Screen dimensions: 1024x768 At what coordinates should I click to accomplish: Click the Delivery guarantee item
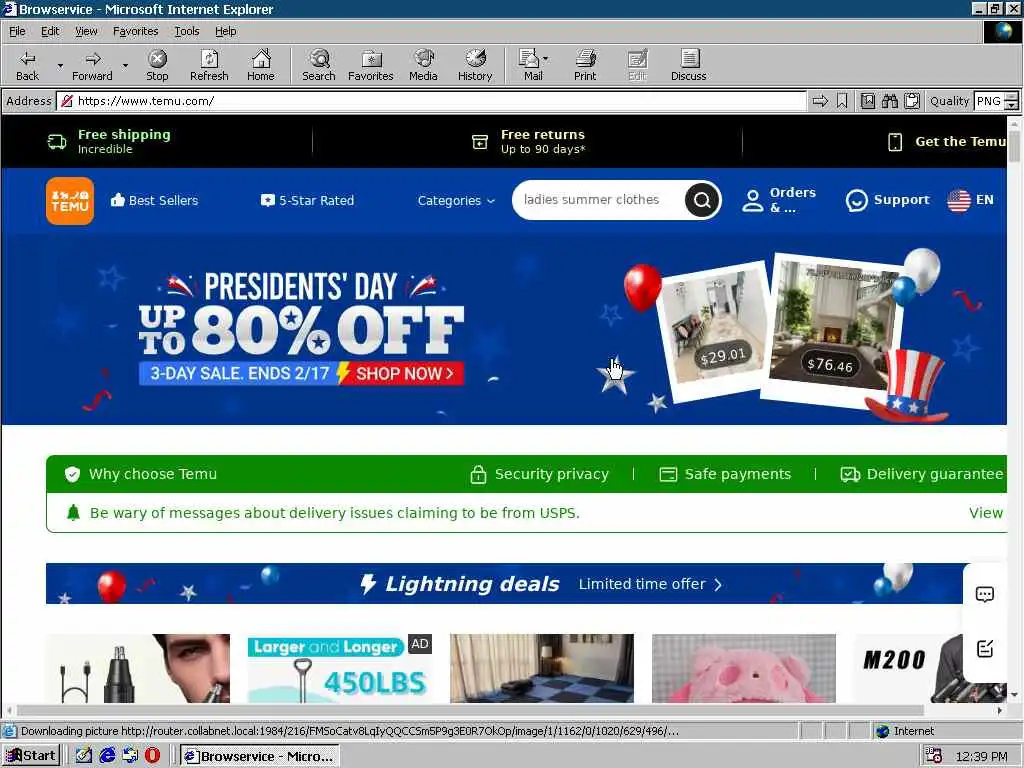coord(921,474)
